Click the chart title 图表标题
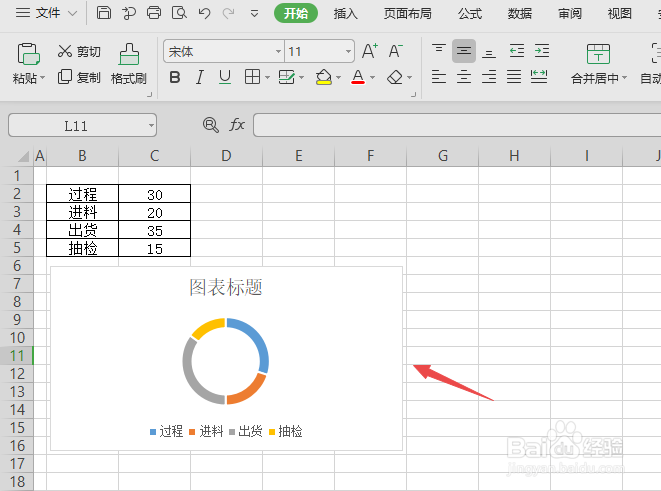 pos(226,287)
